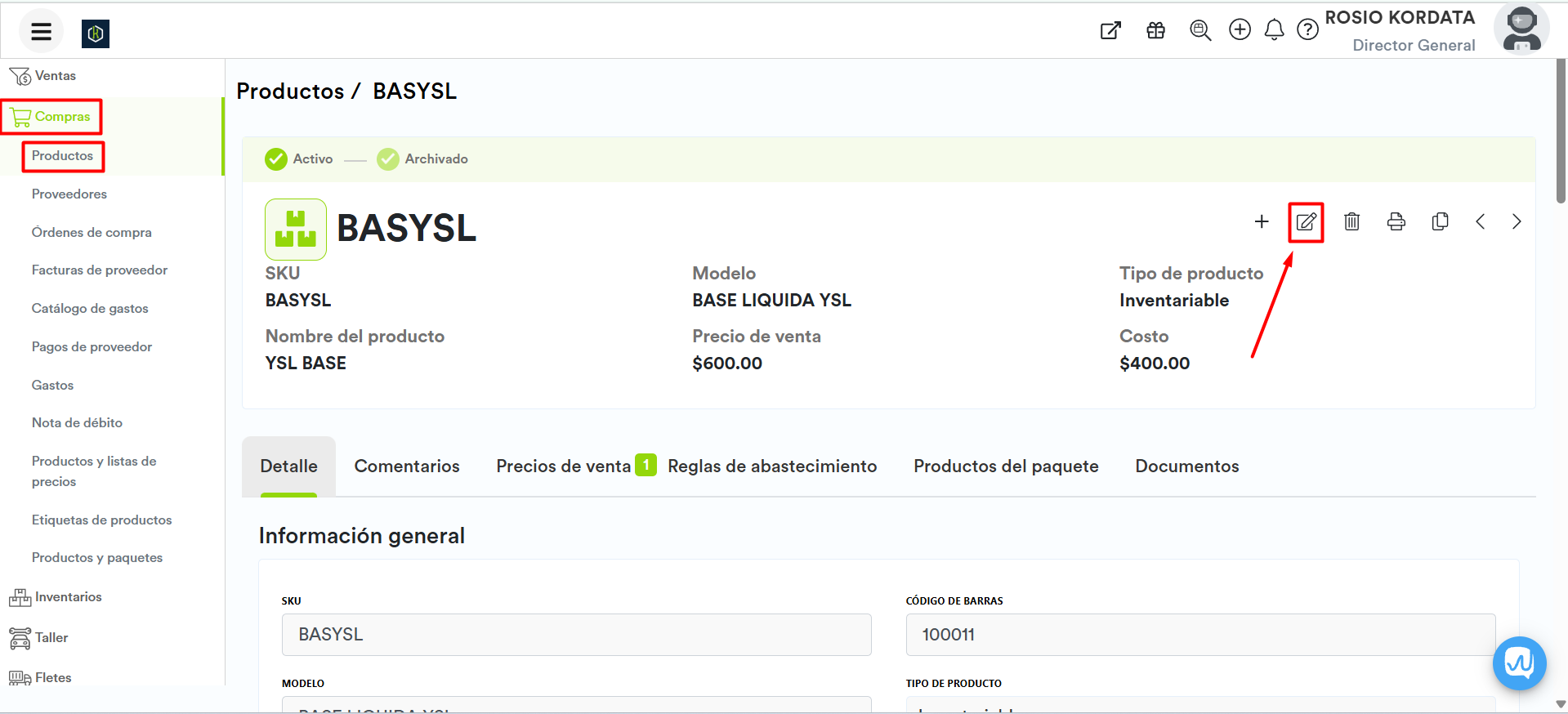Click the trash delete icon
This screenshot has height=714, width=1568.
(1351, 221)
